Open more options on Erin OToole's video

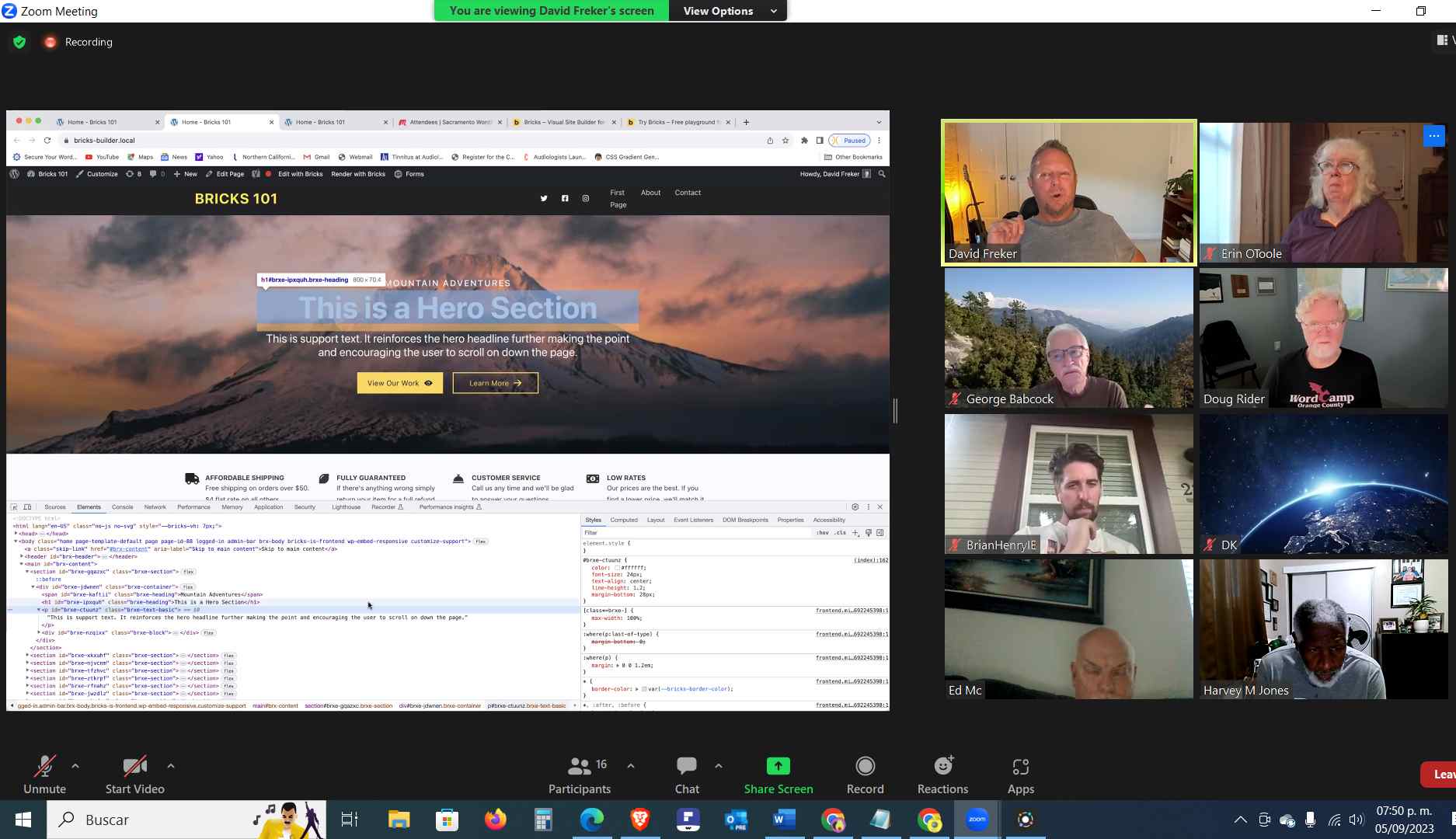click(x=1433, y=136)
